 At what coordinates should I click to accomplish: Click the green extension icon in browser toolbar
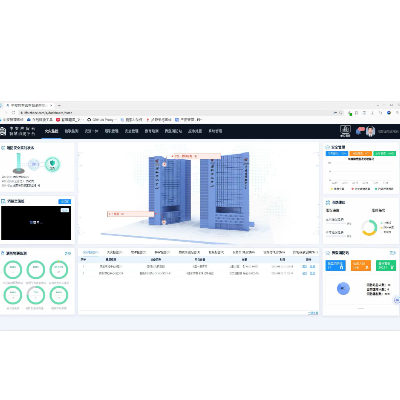349,113
